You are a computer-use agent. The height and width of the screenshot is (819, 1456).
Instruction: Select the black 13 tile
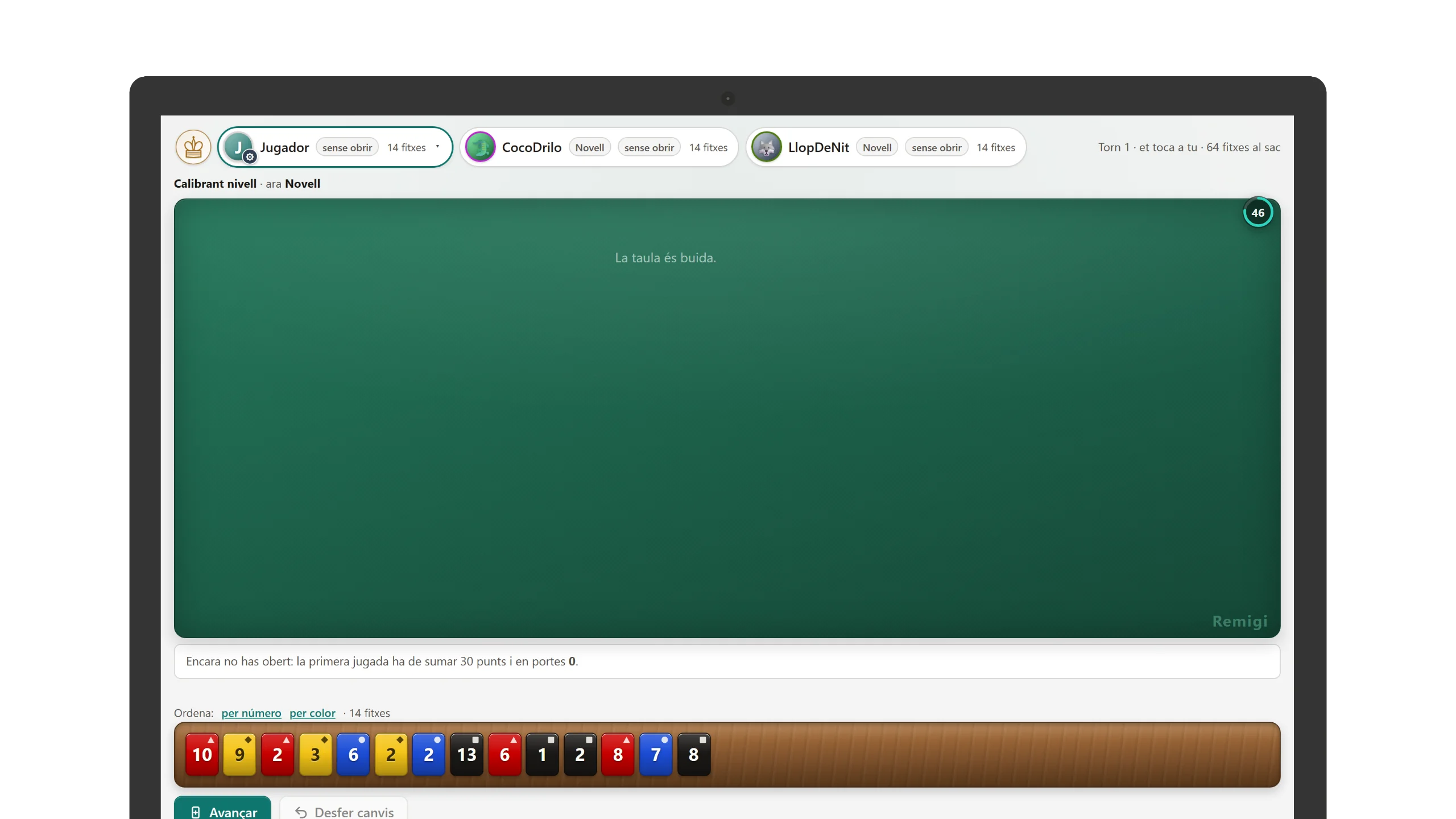click(x=466, y=754)
